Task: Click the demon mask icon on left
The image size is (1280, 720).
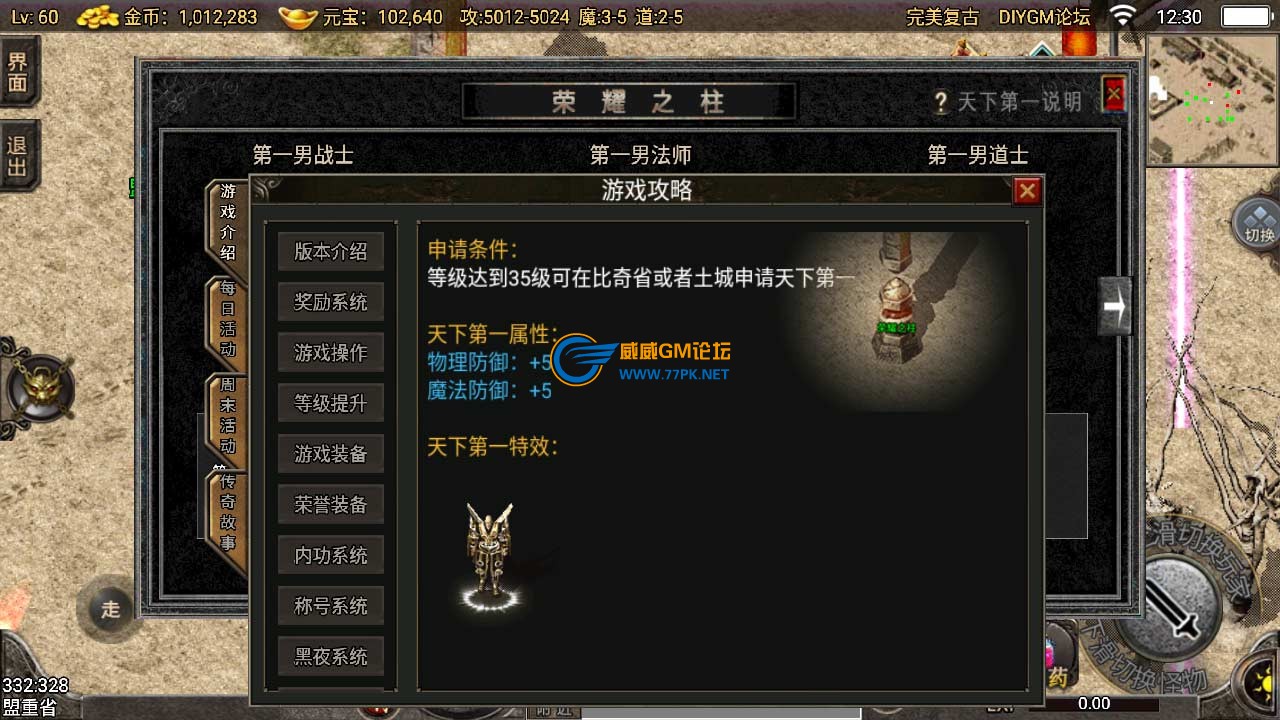Action: click(x=40, y=386)
